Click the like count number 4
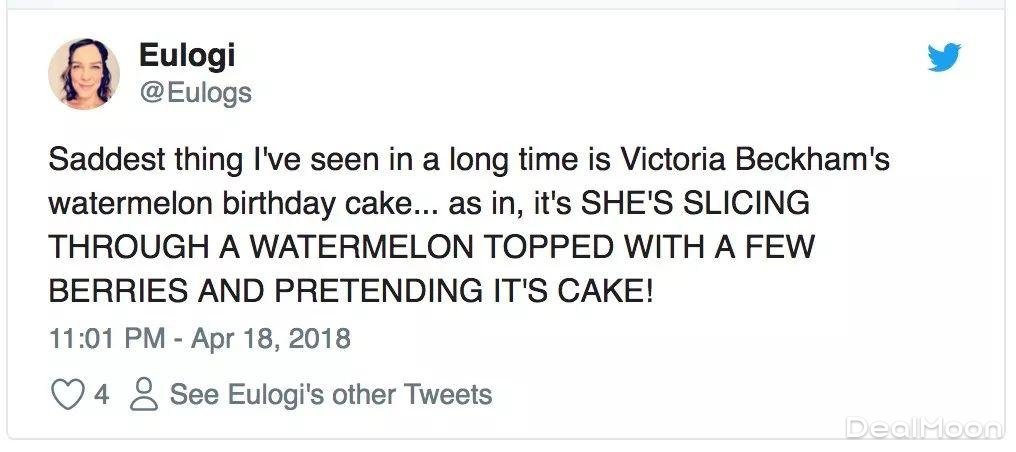 coord(101,394)
